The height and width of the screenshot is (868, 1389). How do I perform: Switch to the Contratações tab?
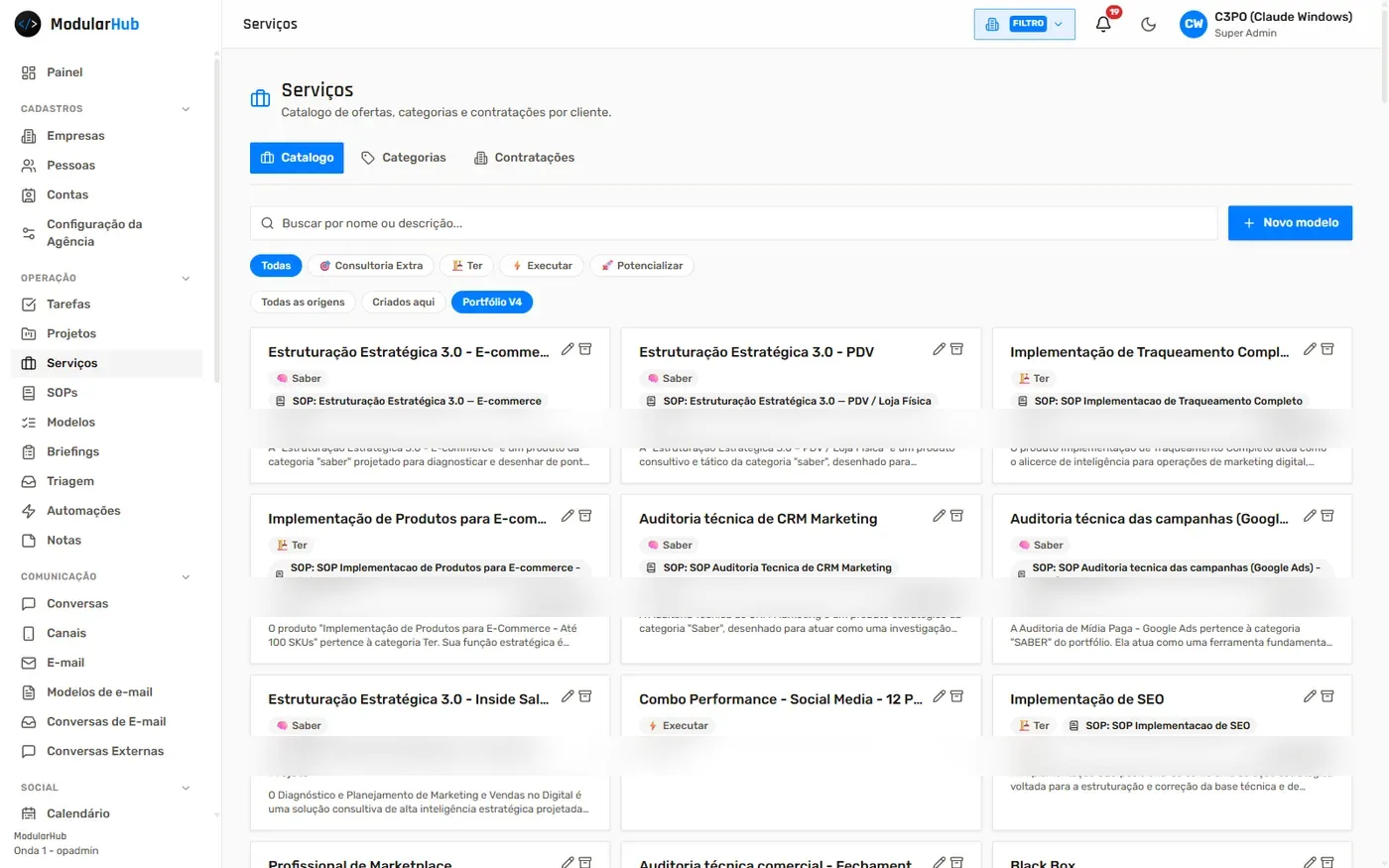(x=524, y=158)
